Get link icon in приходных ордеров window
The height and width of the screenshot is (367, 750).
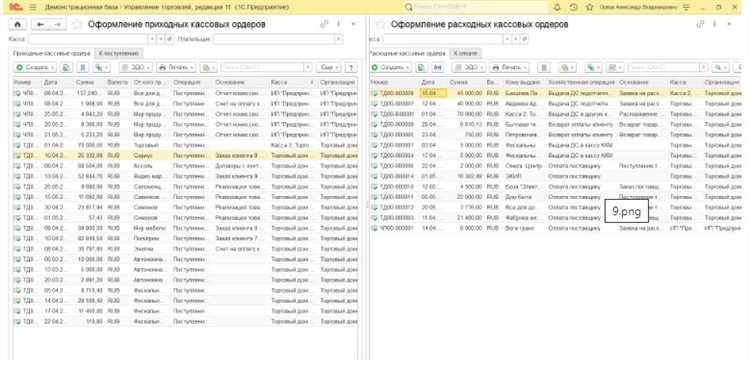[324, 24]
